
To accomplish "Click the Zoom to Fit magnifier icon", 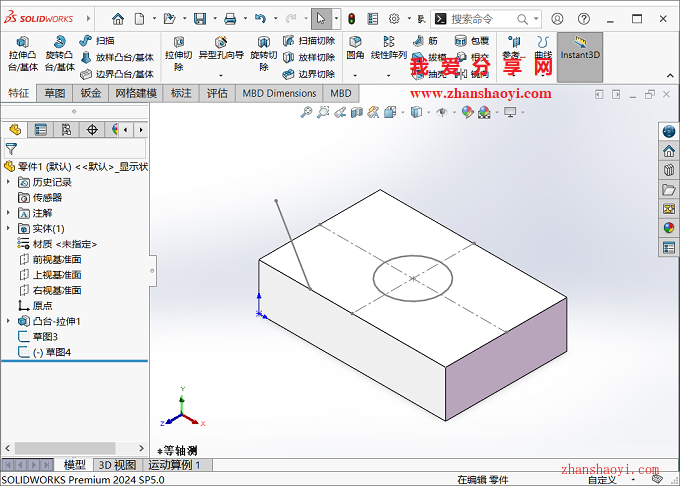I will pos(308,113).
